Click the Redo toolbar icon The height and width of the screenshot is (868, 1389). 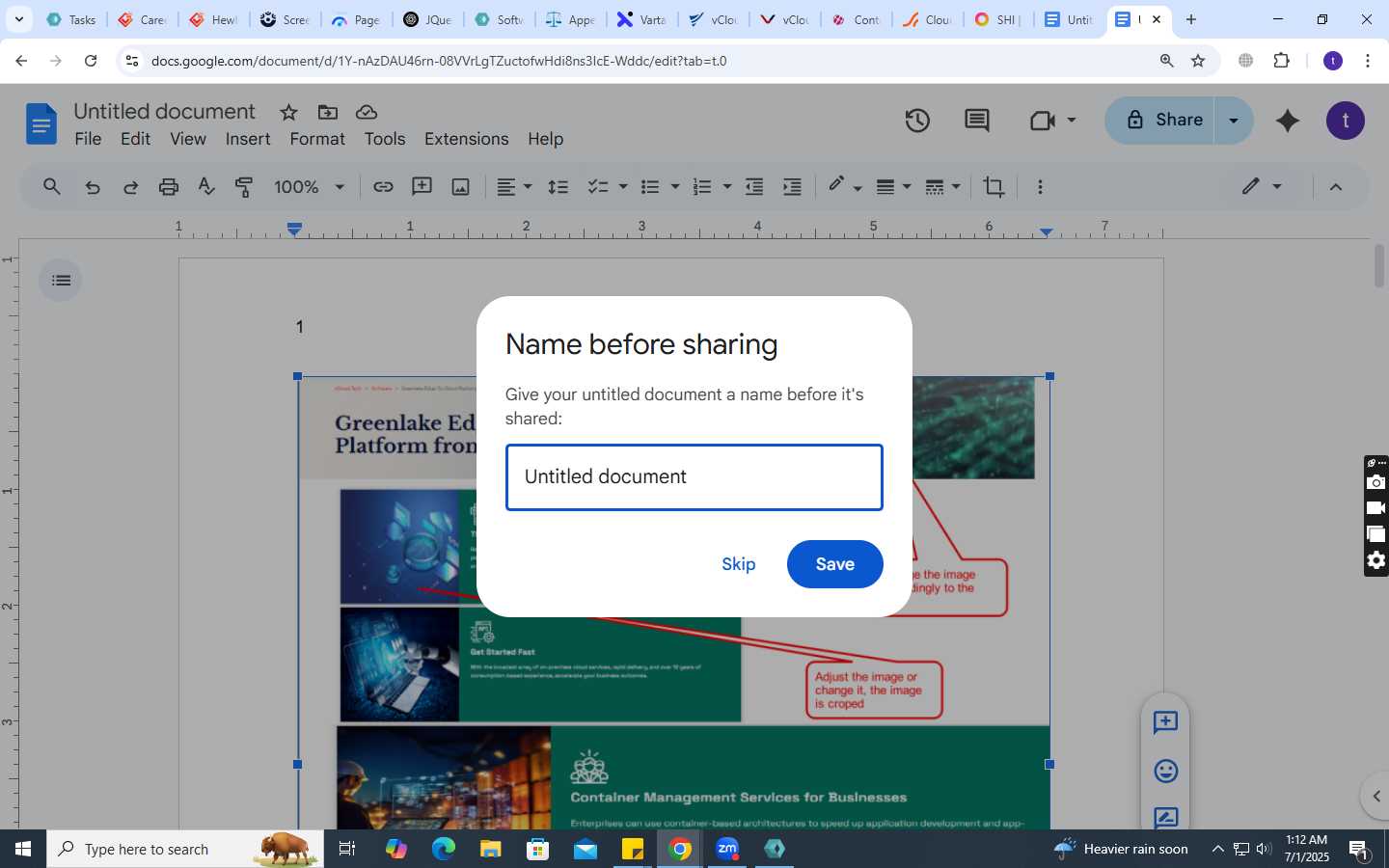[x=130, y=187]
